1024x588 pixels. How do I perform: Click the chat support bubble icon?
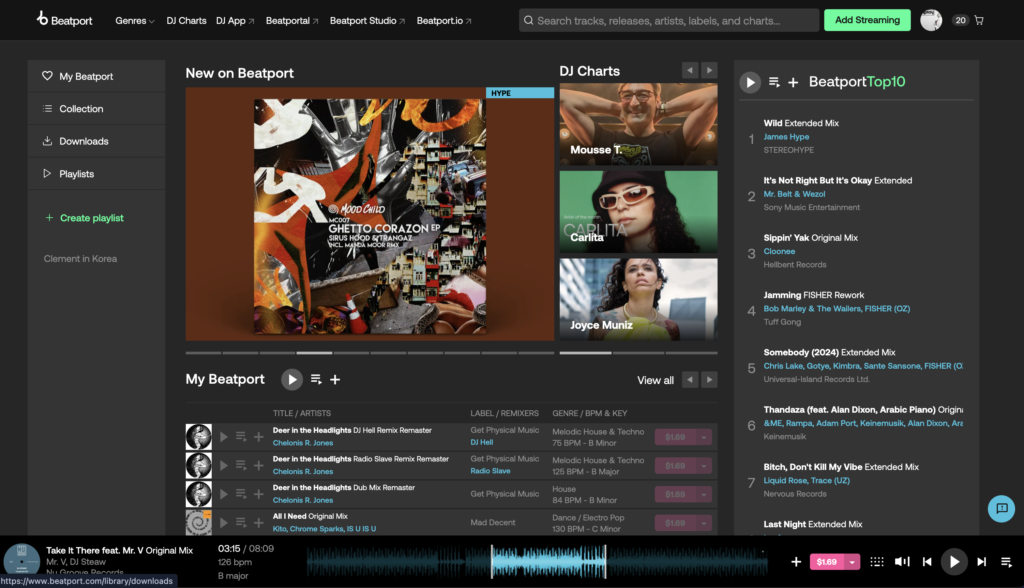coord(1000,508)
